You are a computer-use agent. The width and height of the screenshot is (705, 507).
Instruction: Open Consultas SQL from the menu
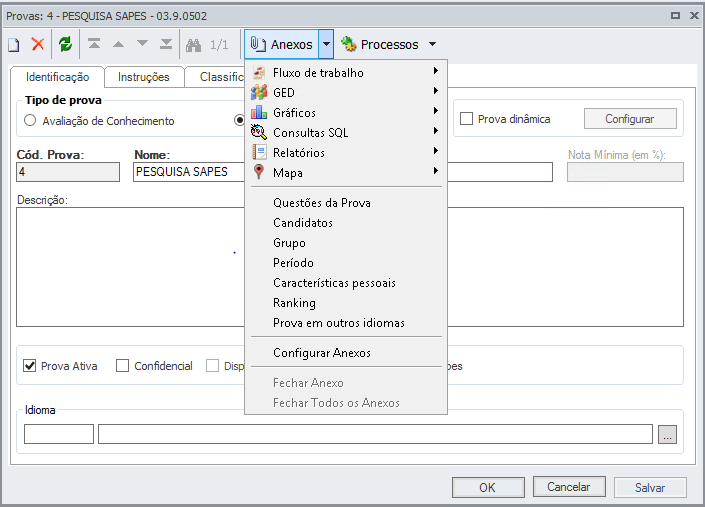tap(310, 132)
